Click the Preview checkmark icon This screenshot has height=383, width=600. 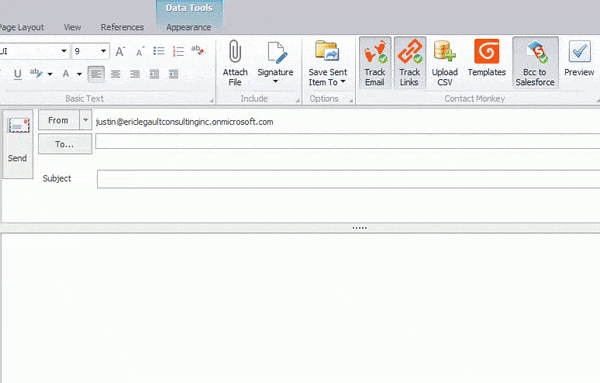point(579,51)
